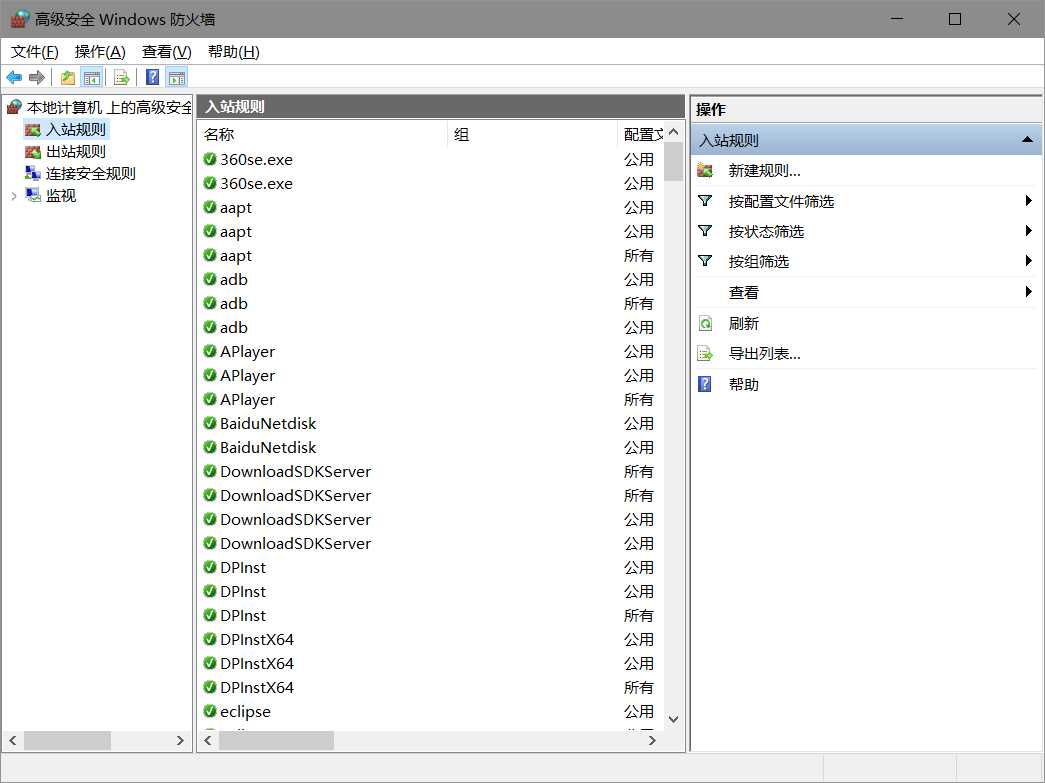The image size is (1045, 783).
Task: Click the 入站规则 tree icon
Action: click(33, 129)
